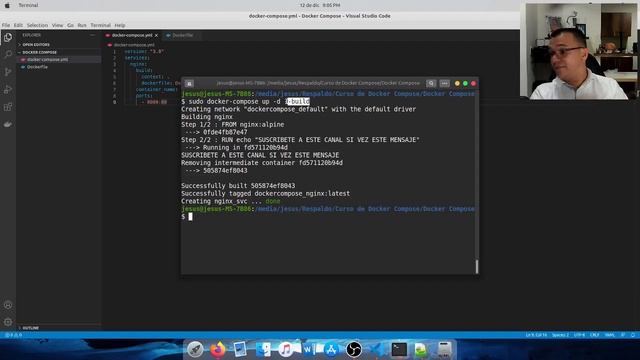Click the terminal new tab icon
The height and width of the screenshot is (360, 640).
[x=189, y=83]
